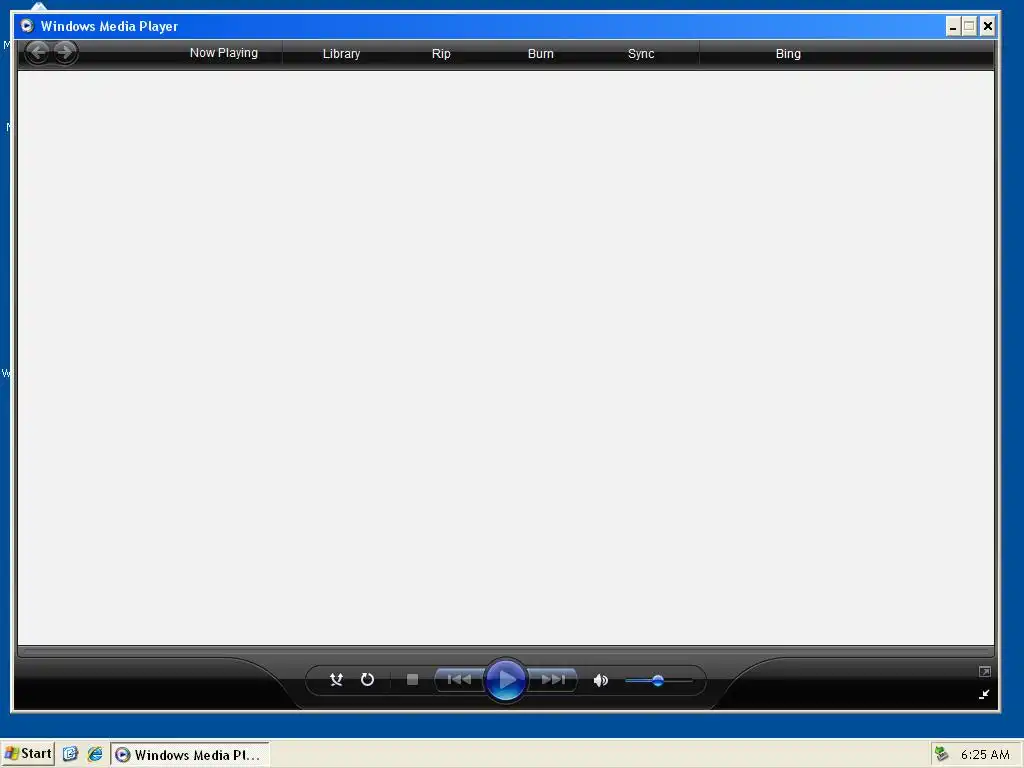Switch to the Library tab
Viewport: 1024px width, 768px height.
pos(341,54)
